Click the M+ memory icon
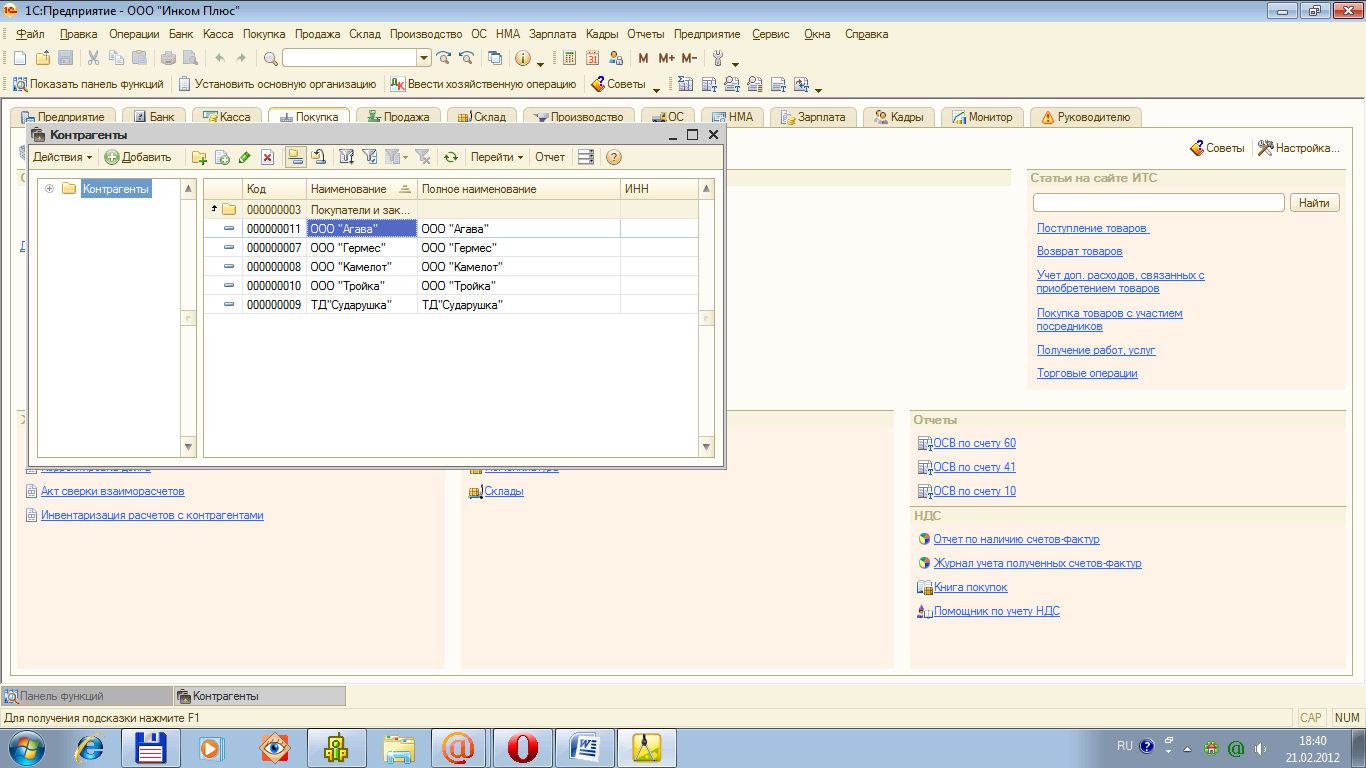Image resolution: width=1366 pixels, height=768 pixels. (666, 58)
